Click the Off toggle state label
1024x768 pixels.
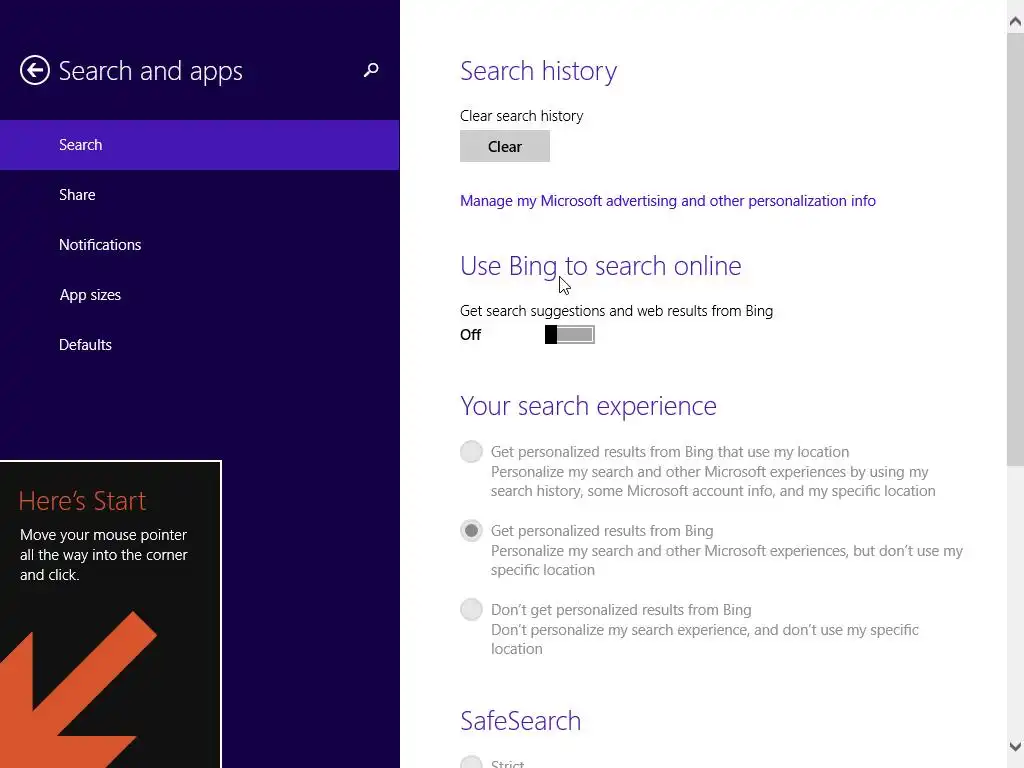click(470, 335)
